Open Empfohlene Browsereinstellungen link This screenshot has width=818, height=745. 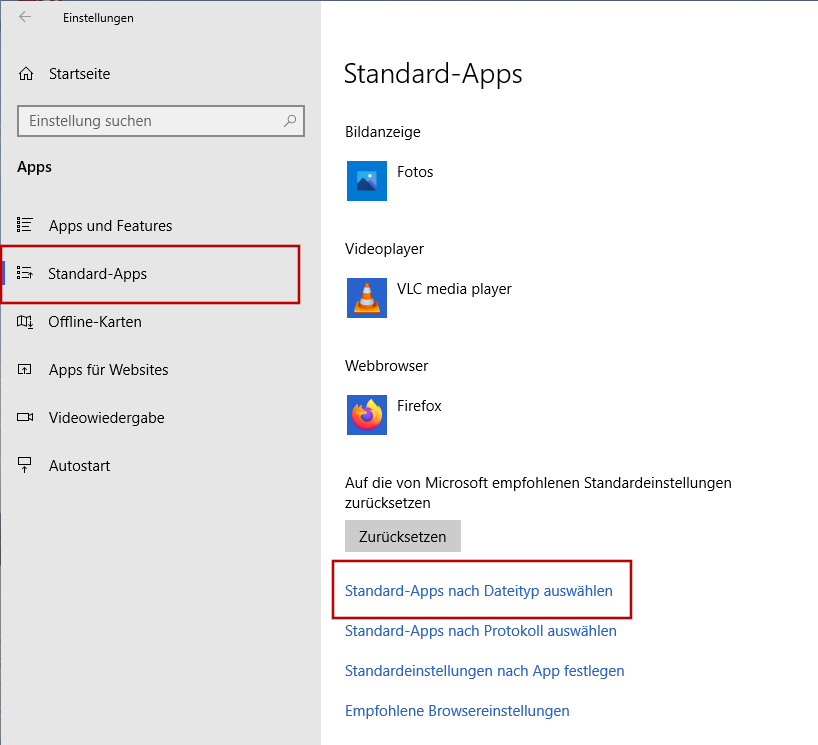457,711
